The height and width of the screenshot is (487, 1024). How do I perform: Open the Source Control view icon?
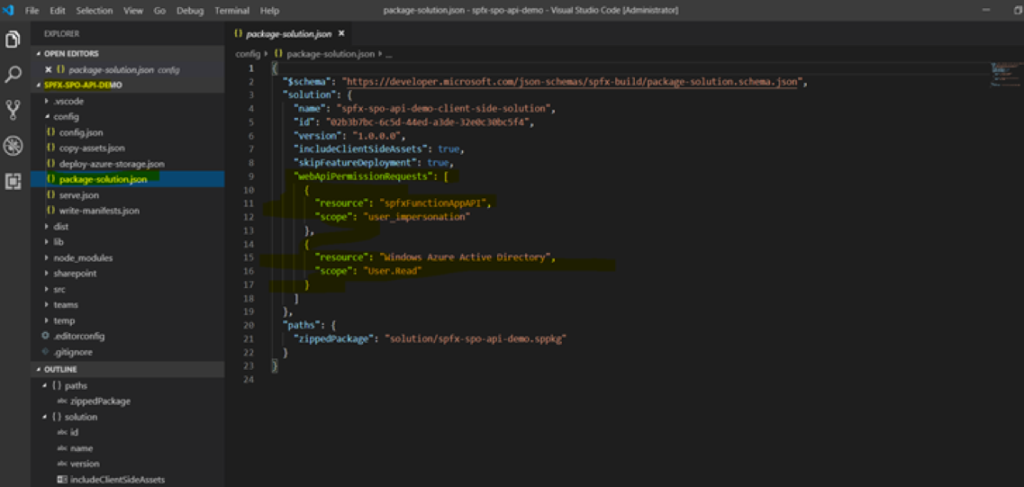13,110
